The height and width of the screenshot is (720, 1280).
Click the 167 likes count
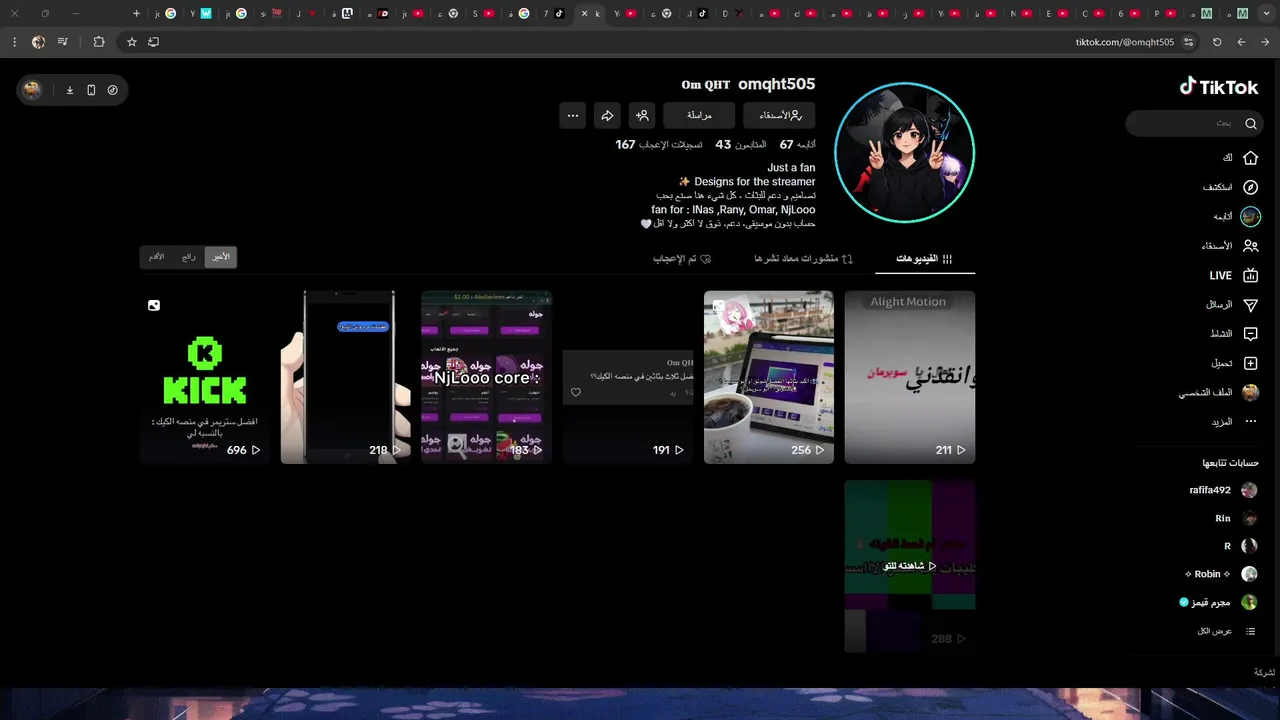tap(659, 145)
